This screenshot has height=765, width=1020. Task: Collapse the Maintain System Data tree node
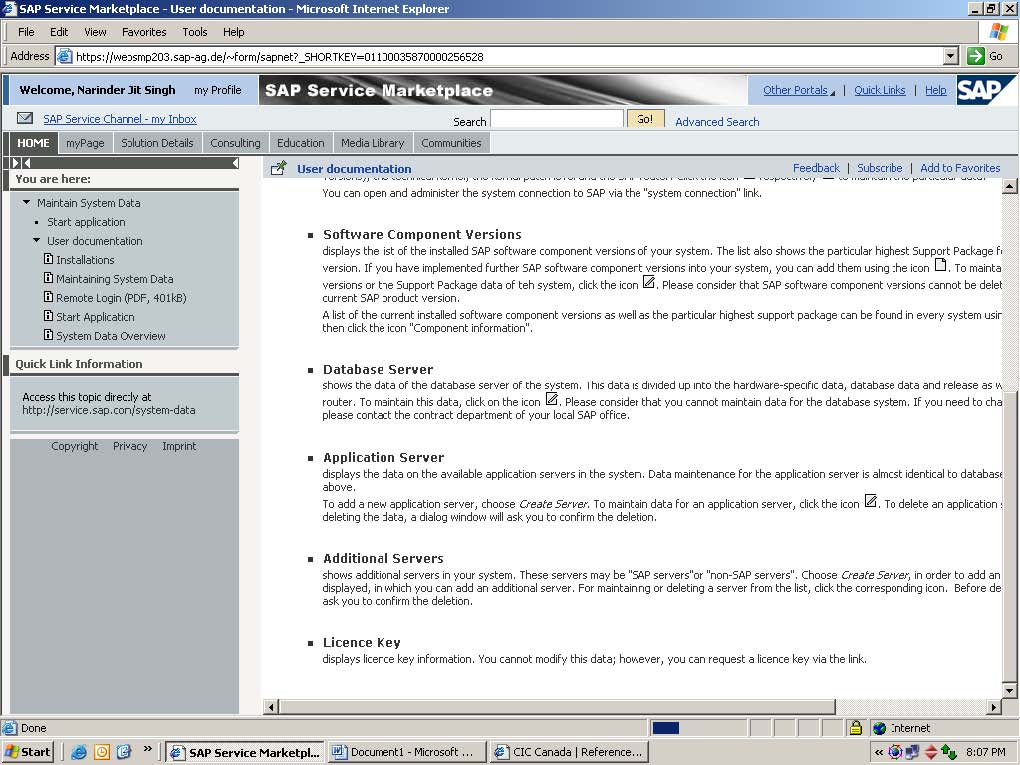tap(25, 201)
